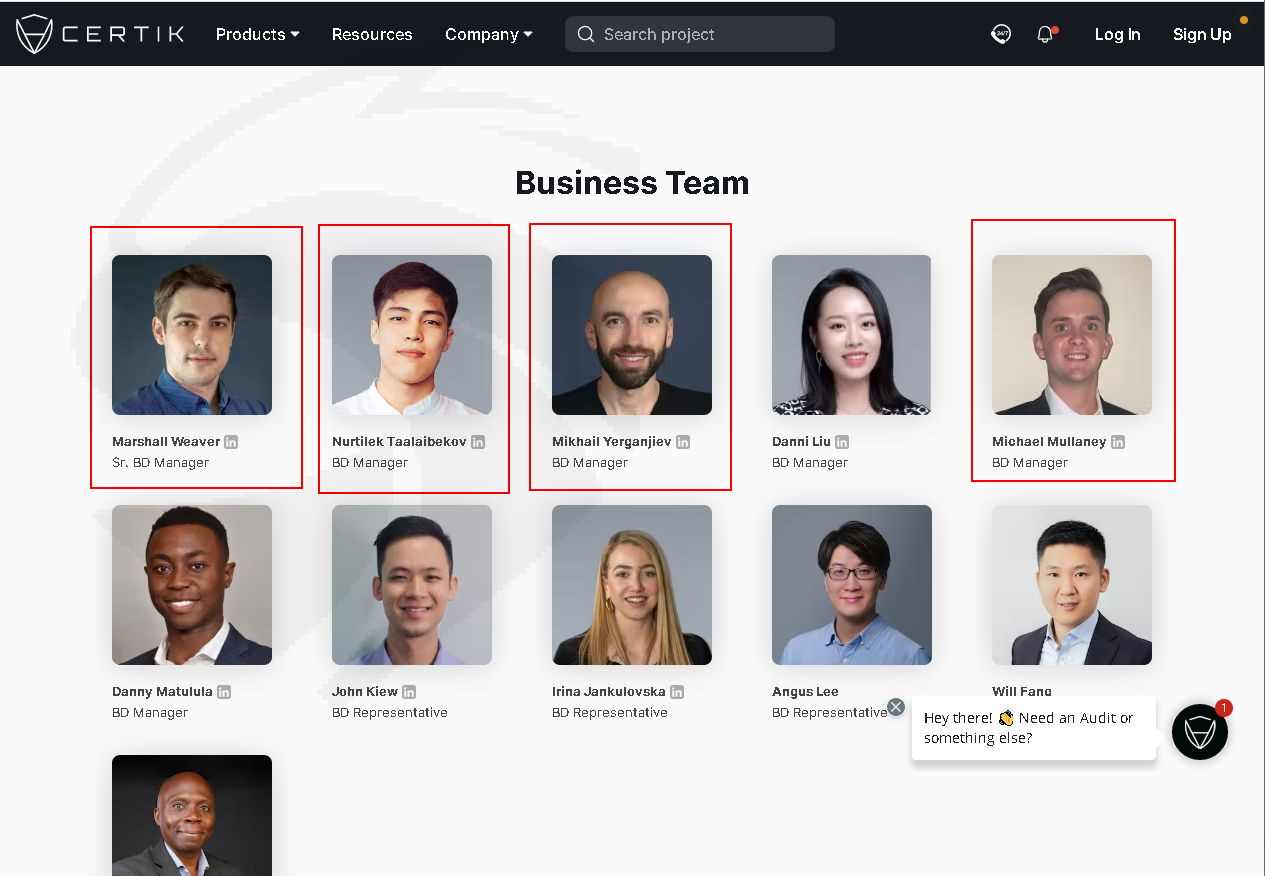Click the name Irina Jankulovska
This screenshot has width=1265, height=876.
tap(609, 691)
